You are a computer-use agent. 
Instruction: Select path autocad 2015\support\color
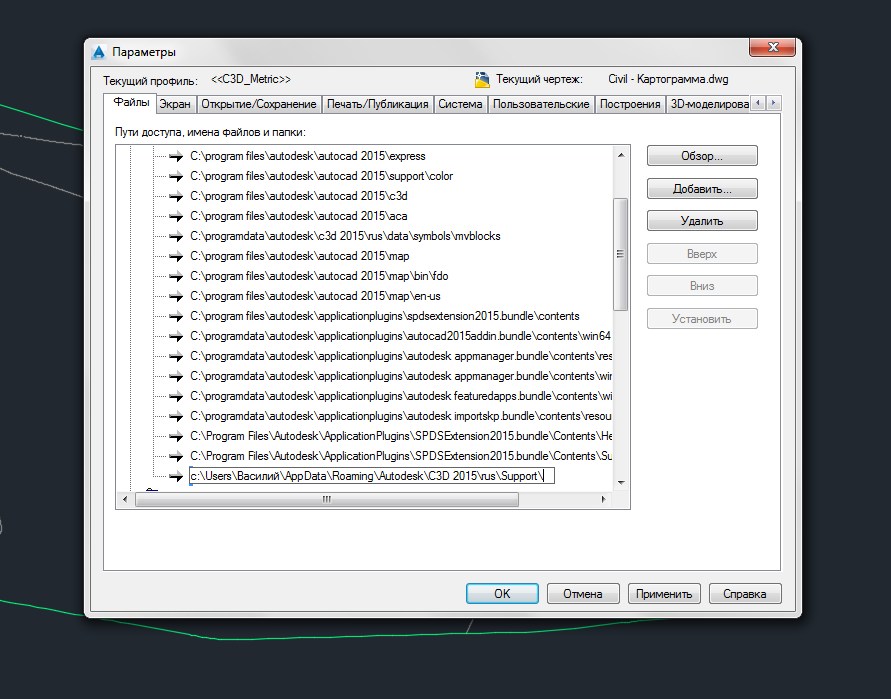click(322, 176)
